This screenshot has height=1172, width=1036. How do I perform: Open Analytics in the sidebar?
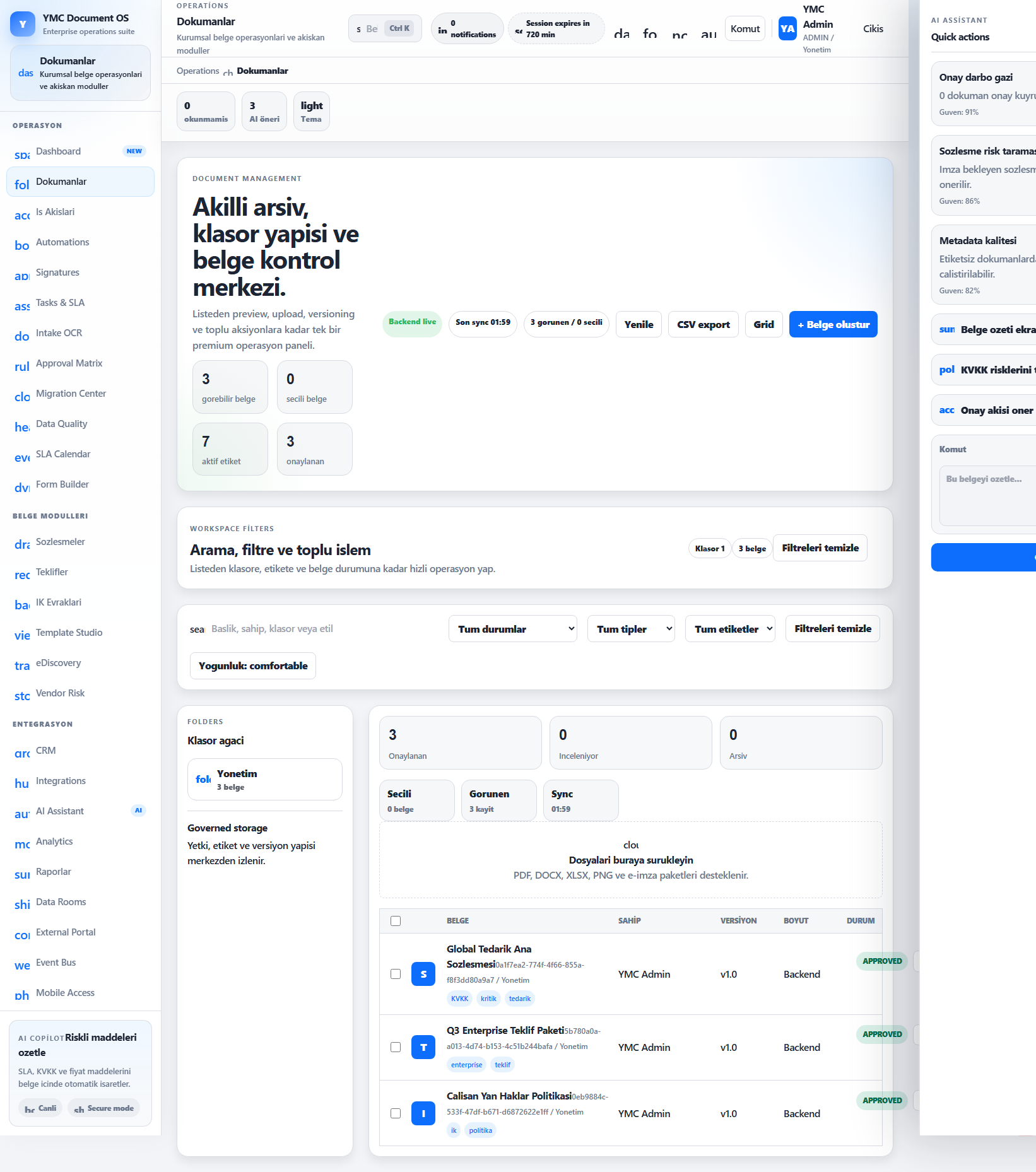80,841
